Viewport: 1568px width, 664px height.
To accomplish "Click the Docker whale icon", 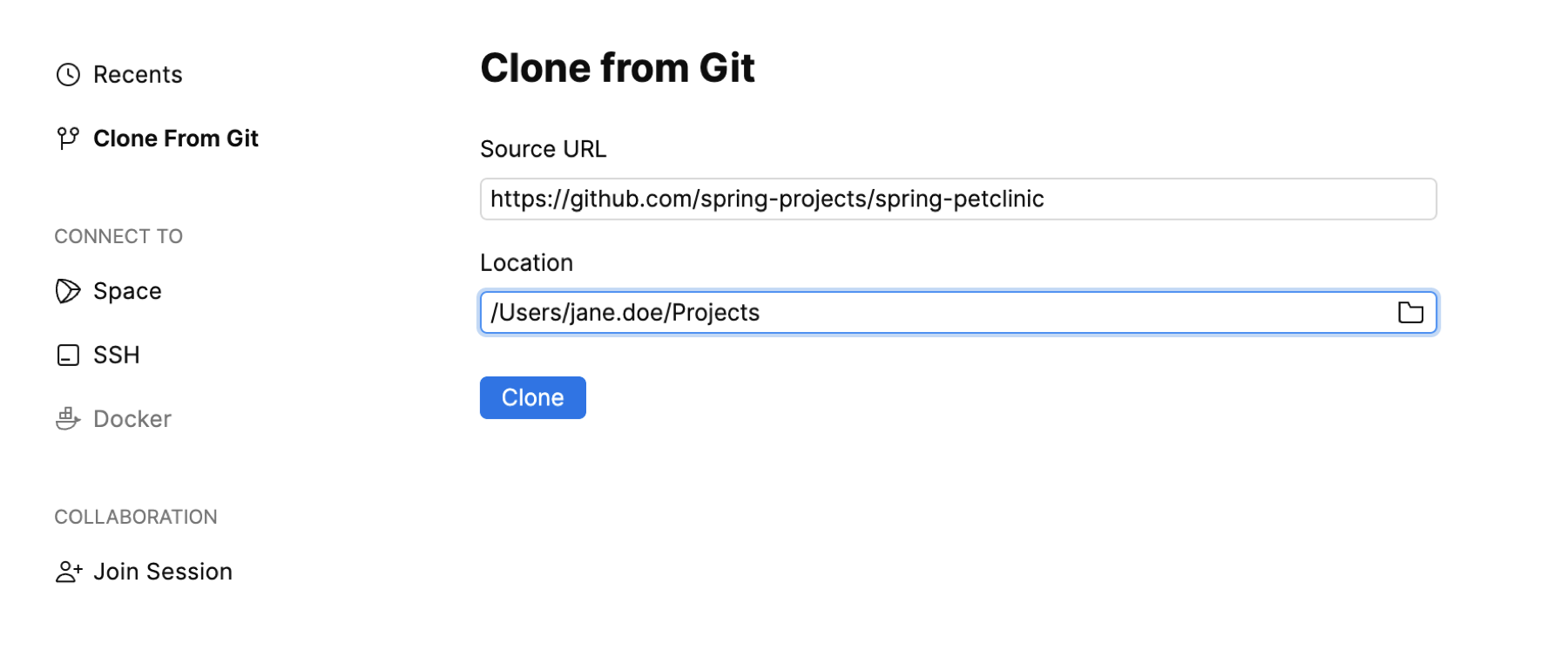I will [x=67, y=419].
